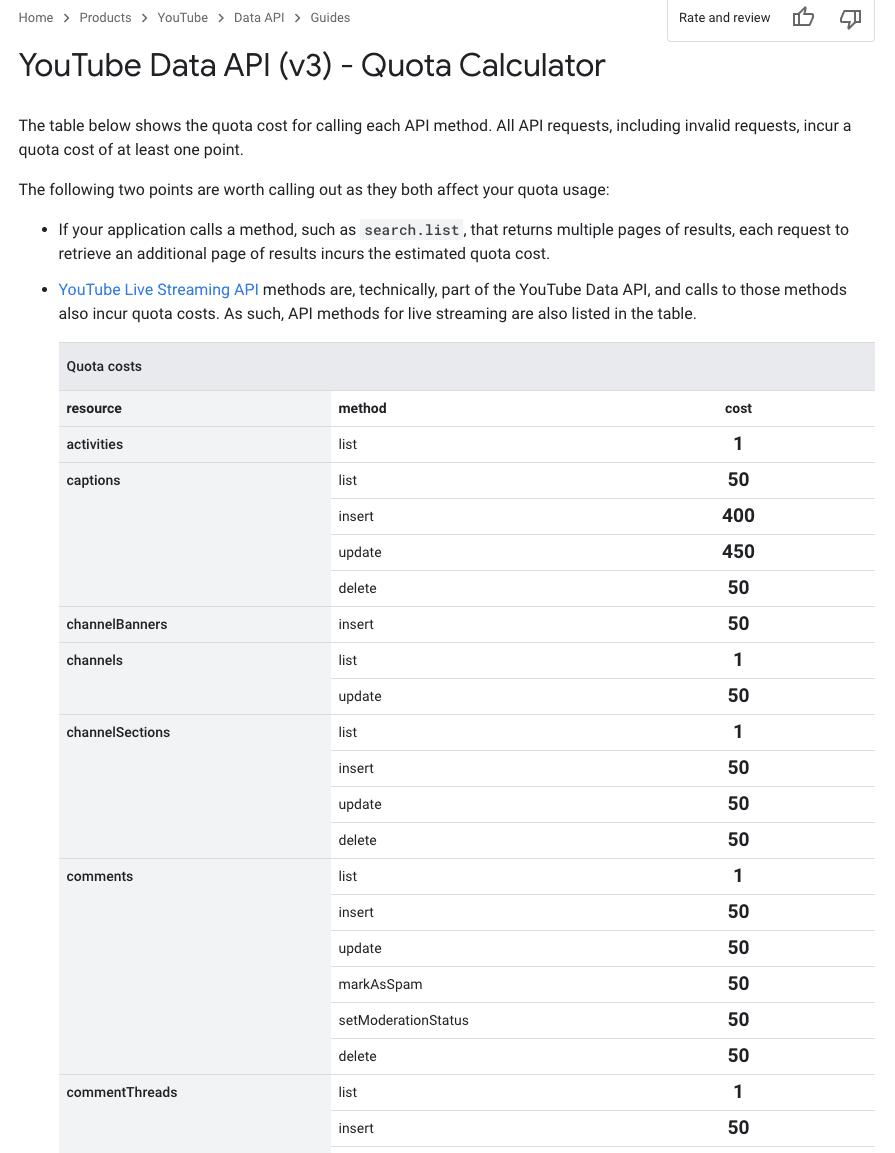The image size is (895, 1153).
Task: Select the markAsSpam method cell
Action: tap(380, 984)
